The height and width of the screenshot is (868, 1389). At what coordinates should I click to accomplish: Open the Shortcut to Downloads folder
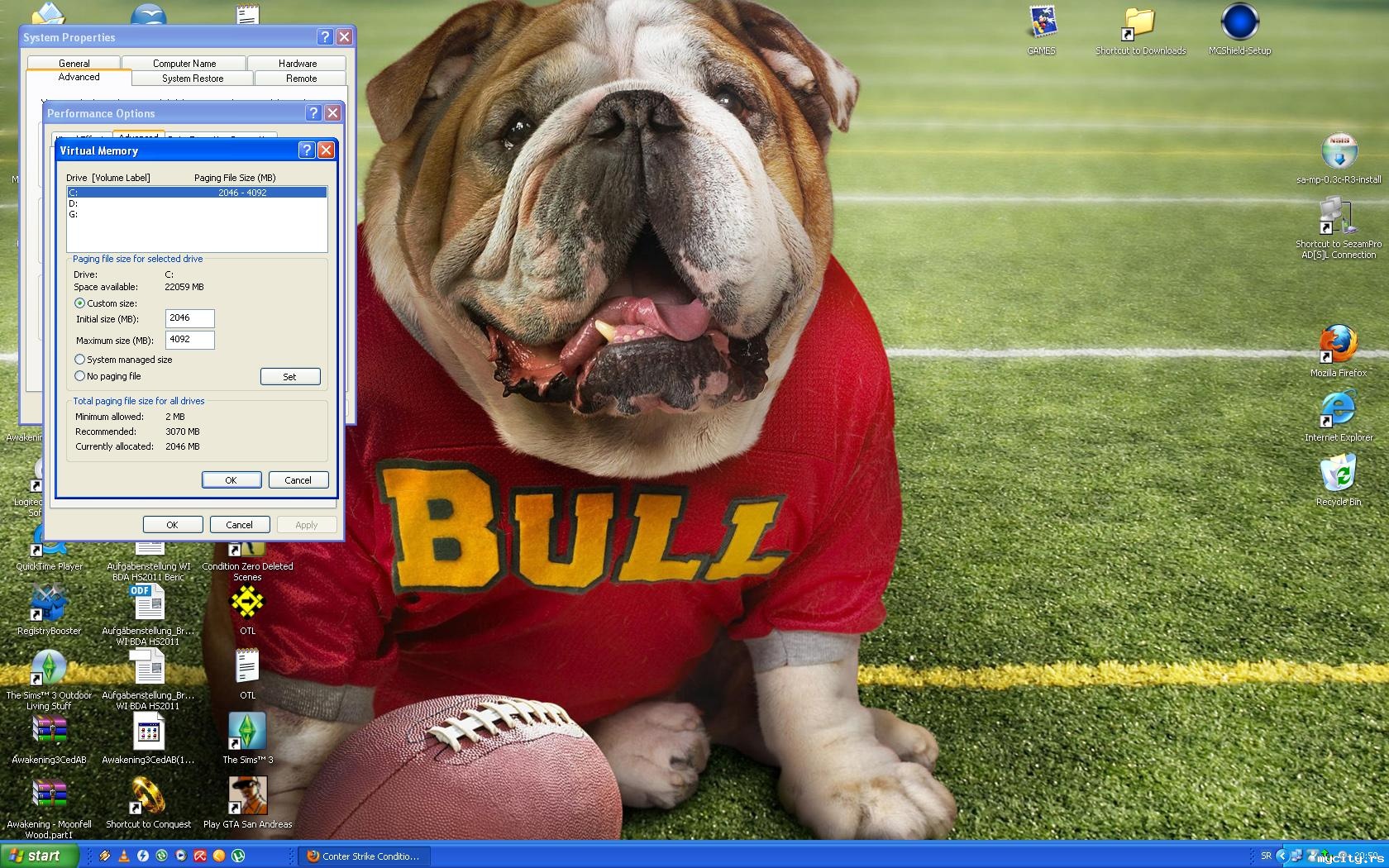pyautogui.click(x=1139, y=23)
